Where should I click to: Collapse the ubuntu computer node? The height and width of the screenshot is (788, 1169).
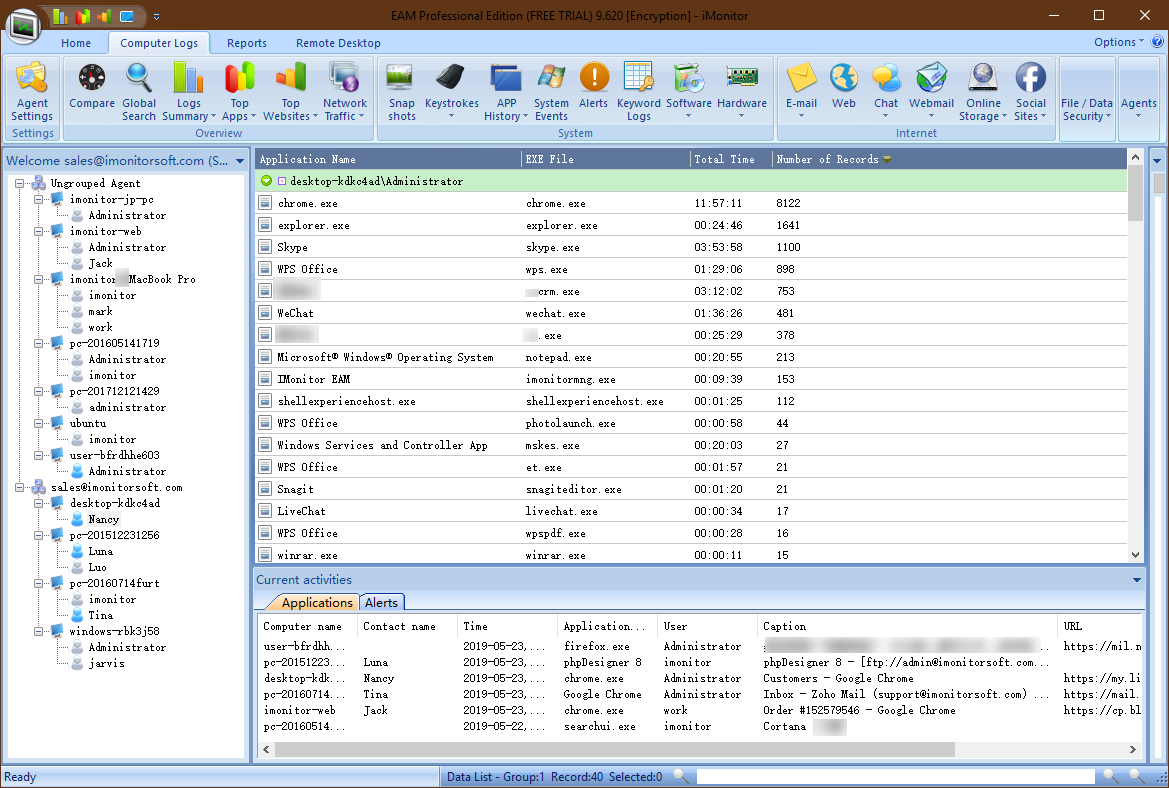click(39, 423)
